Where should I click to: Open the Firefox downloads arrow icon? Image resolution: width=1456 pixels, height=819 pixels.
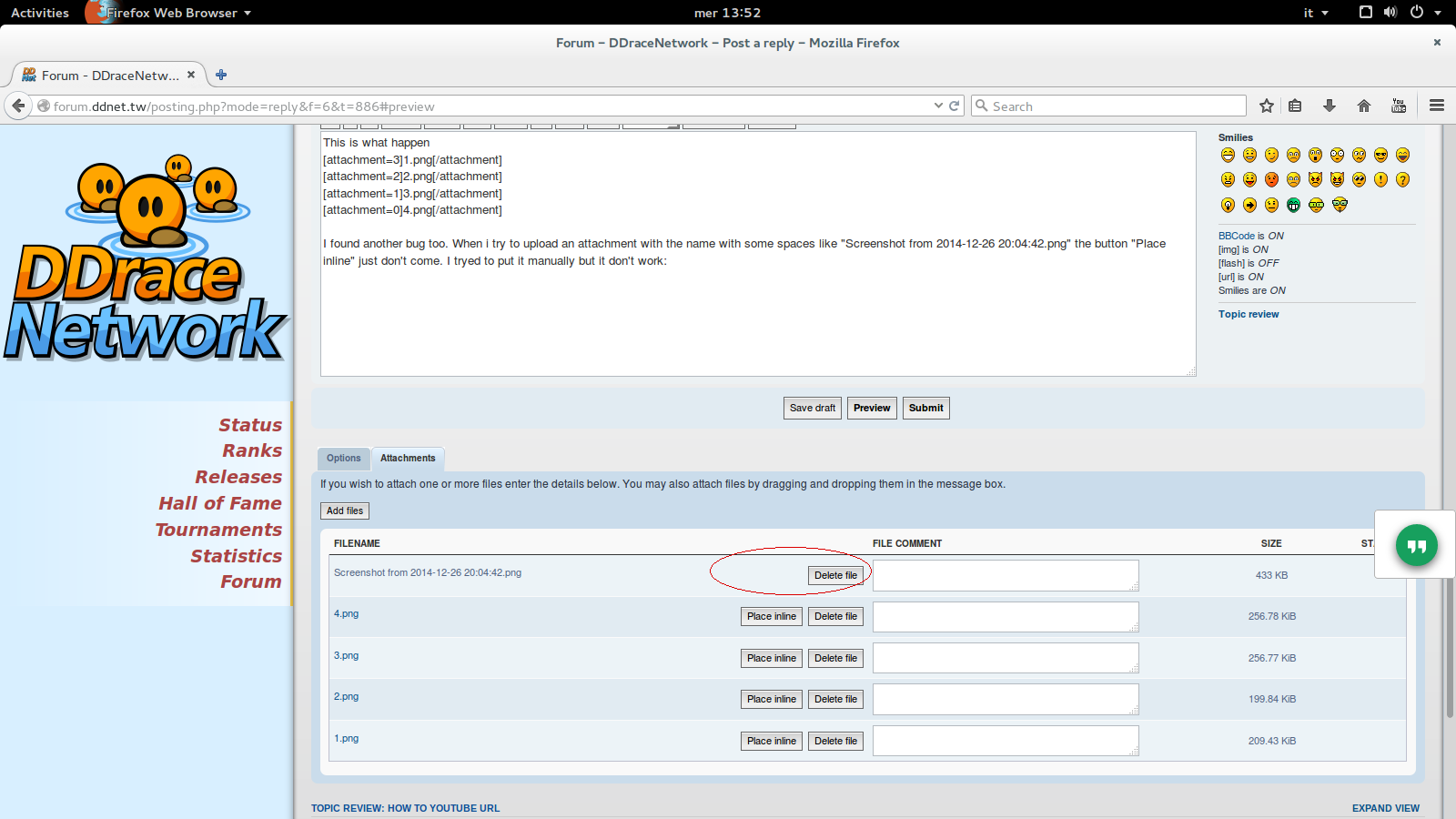click(1330, 106)
